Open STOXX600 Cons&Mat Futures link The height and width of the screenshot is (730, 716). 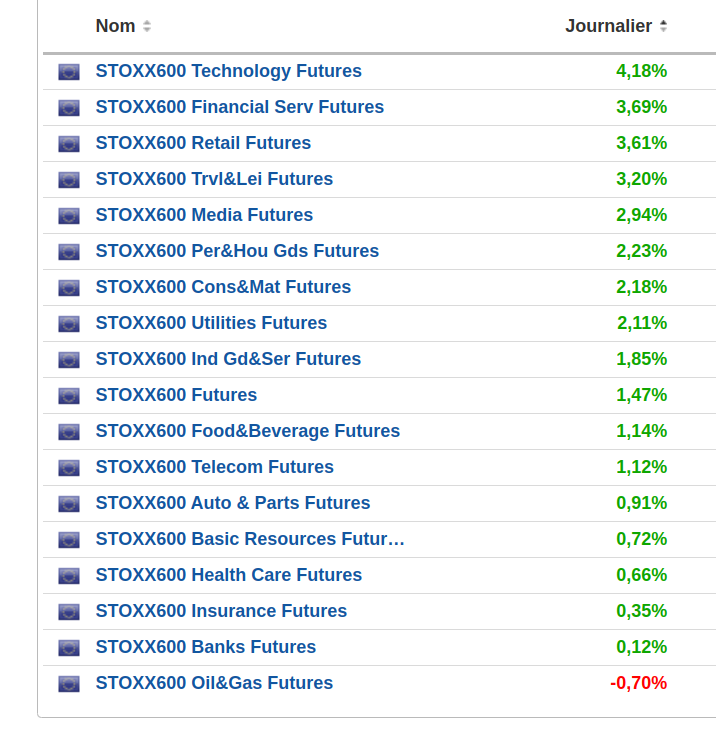[x=223, y=287]
